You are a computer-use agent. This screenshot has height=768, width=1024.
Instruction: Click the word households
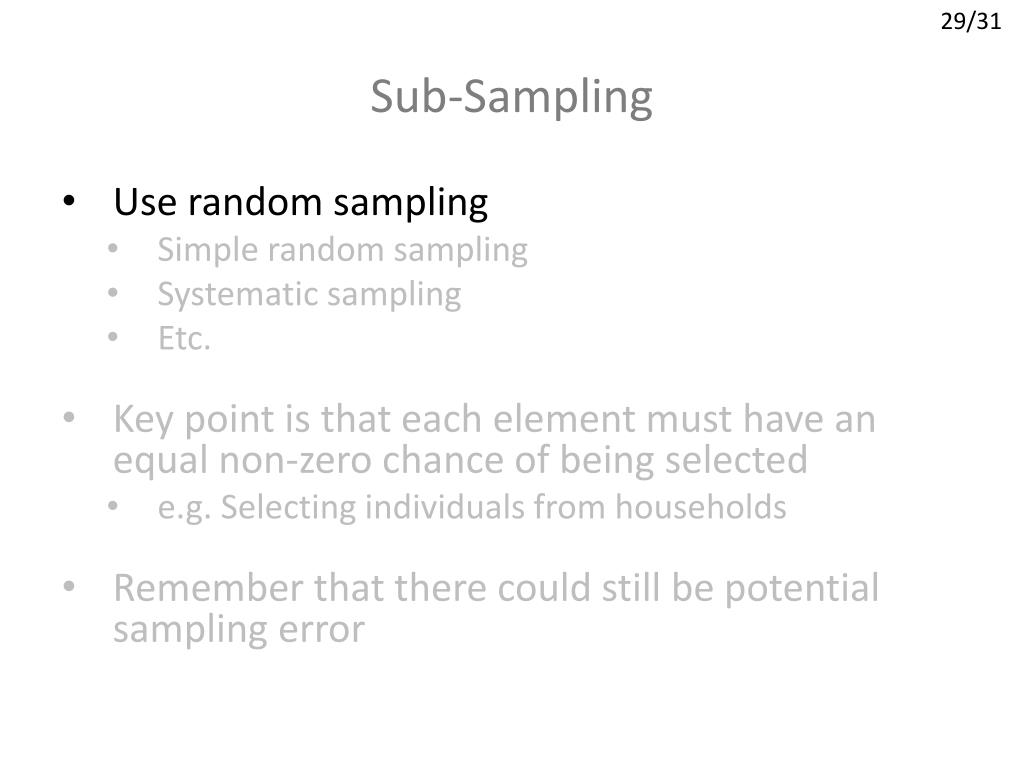700,507
